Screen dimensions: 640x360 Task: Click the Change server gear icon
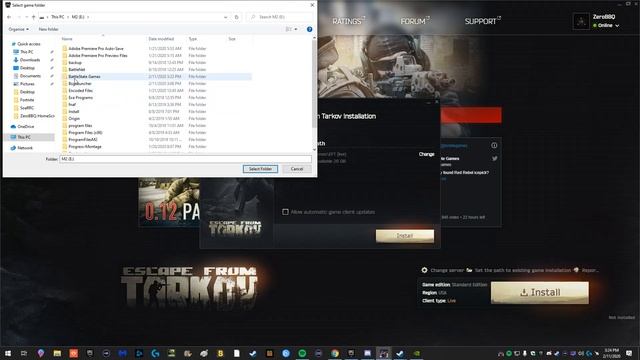tap(424, 270)
